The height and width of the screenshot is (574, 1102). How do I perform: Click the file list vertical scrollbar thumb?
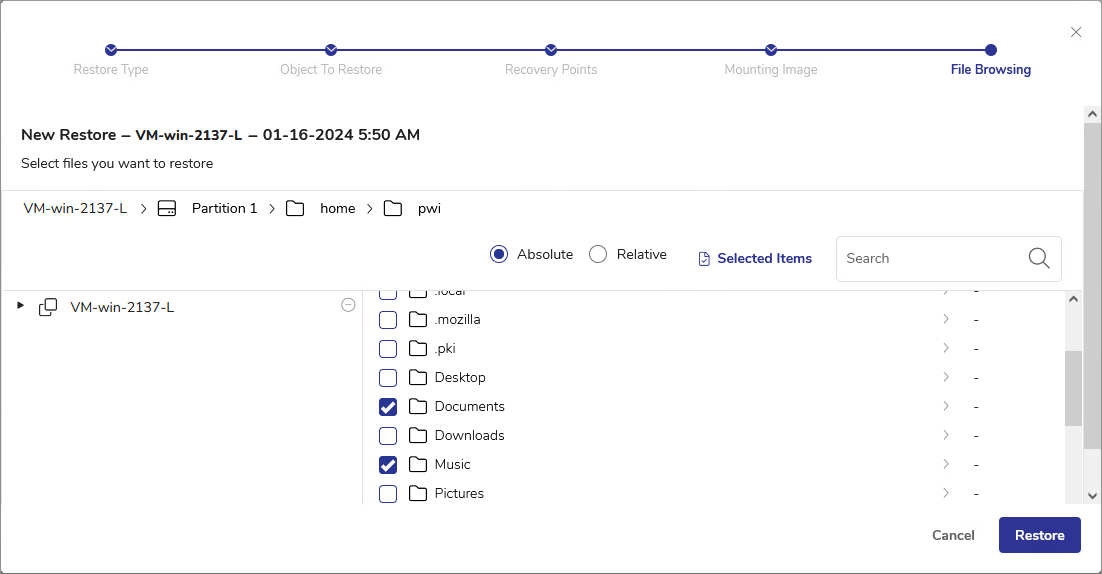tap(1073, 388)
